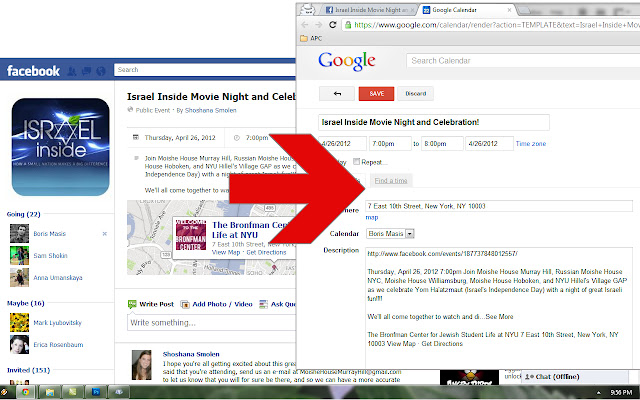Click the Discard button
This screenshot has width=640, height=400.
(x=416, y=93)
